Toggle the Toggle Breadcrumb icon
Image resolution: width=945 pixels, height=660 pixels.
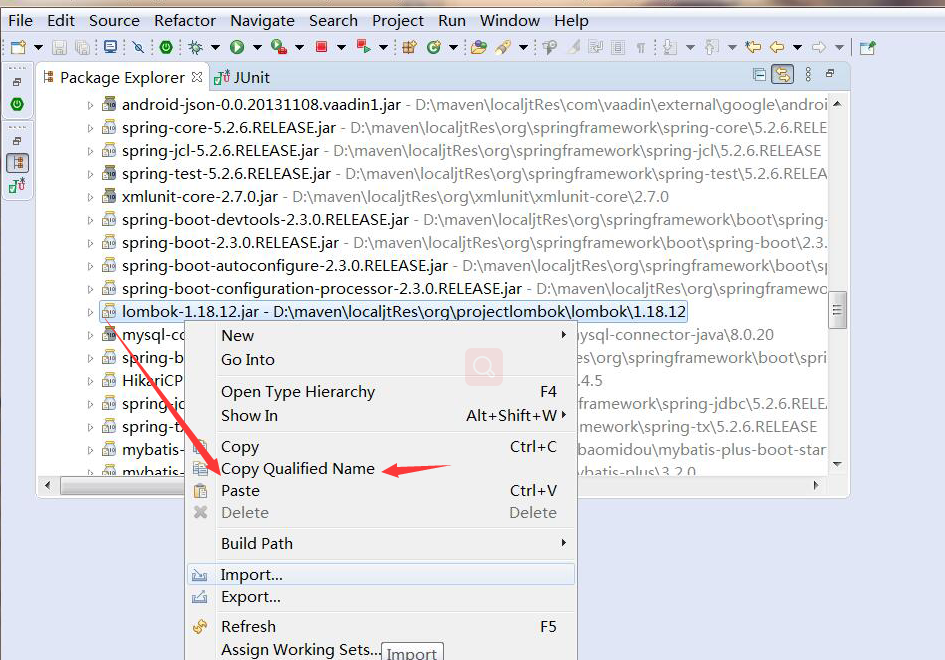pyautogui.click(x=550, y=47)
